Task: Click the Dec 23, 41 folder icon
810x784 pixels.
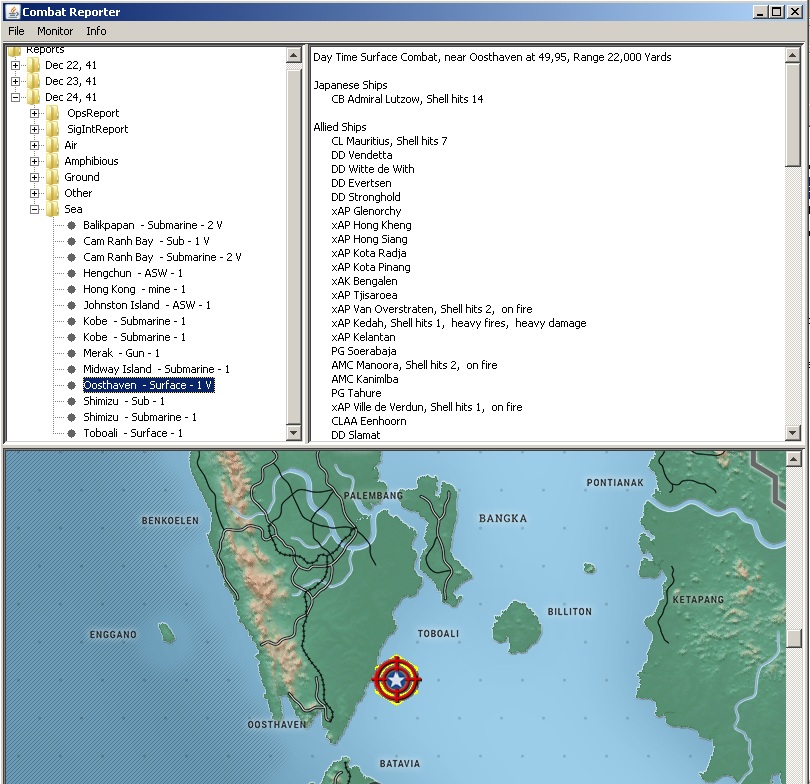Action: click(34, 81)
